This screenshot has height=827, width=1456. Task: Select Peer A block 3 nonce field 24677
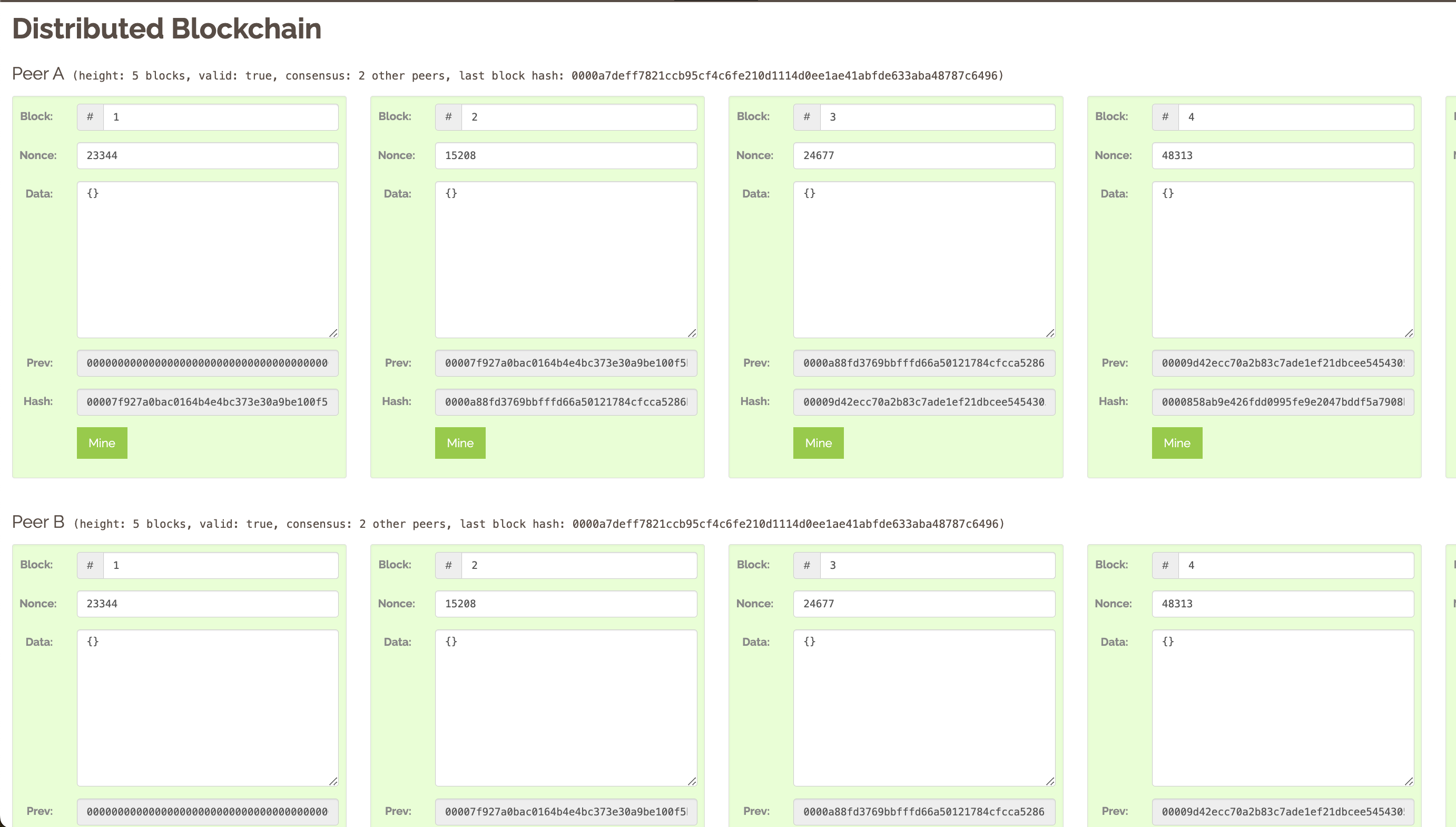click(923, 155)
